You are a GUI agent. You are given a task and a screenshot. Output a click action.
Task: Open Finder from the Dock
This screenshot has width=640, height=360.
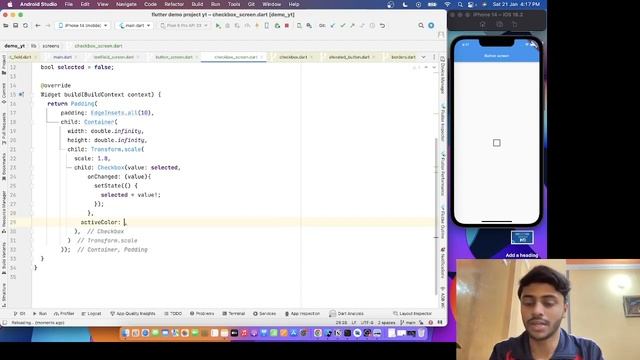(x=126, y=333)
